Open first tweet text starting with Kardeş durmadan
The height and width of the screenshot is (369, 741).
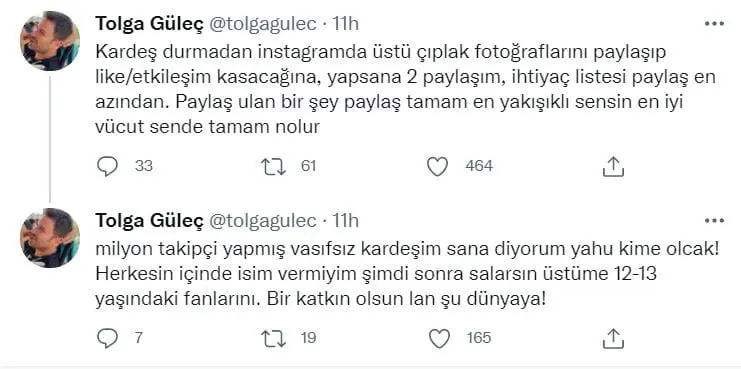pos(405,90)
